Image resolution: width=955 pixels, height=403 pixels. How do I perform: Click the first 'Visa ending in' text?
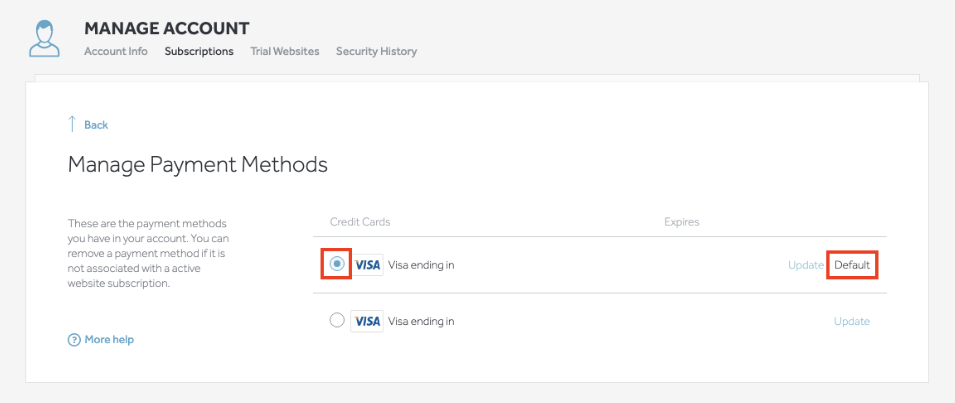coord(421,265)
